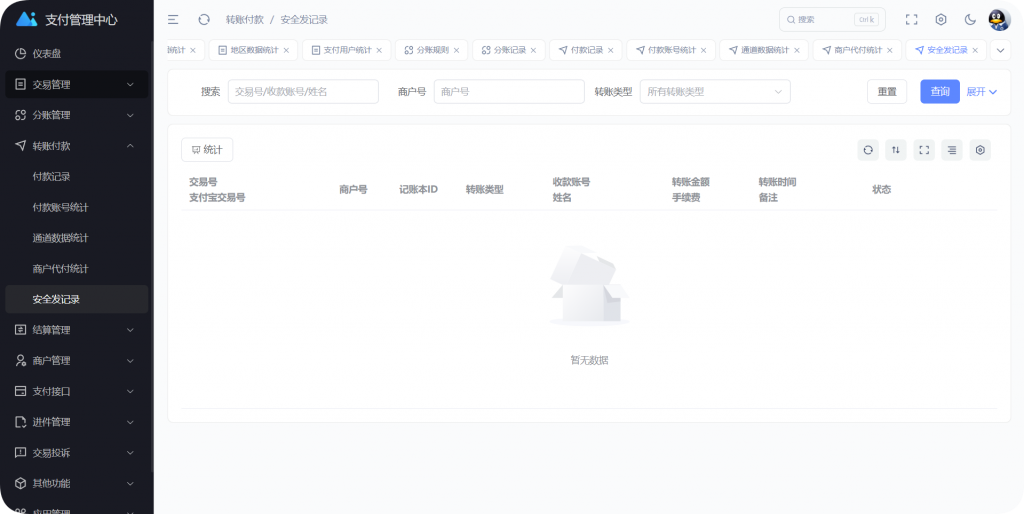Toggle dark mode with moon icon
This screenshot has height=514, width=1024.
click(x=970, y=20)
